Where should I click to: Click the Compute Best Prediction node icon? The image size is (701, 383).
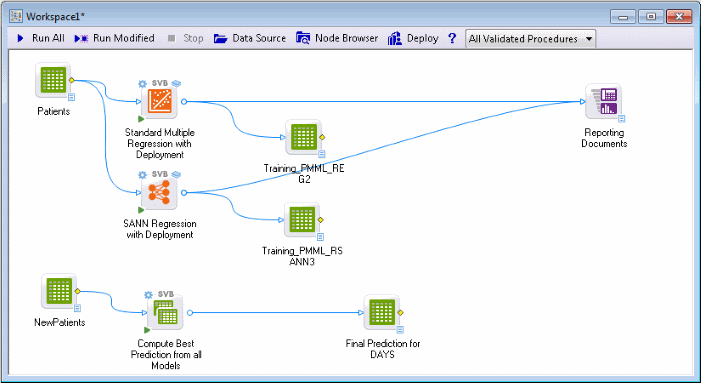tap(165, 313)
